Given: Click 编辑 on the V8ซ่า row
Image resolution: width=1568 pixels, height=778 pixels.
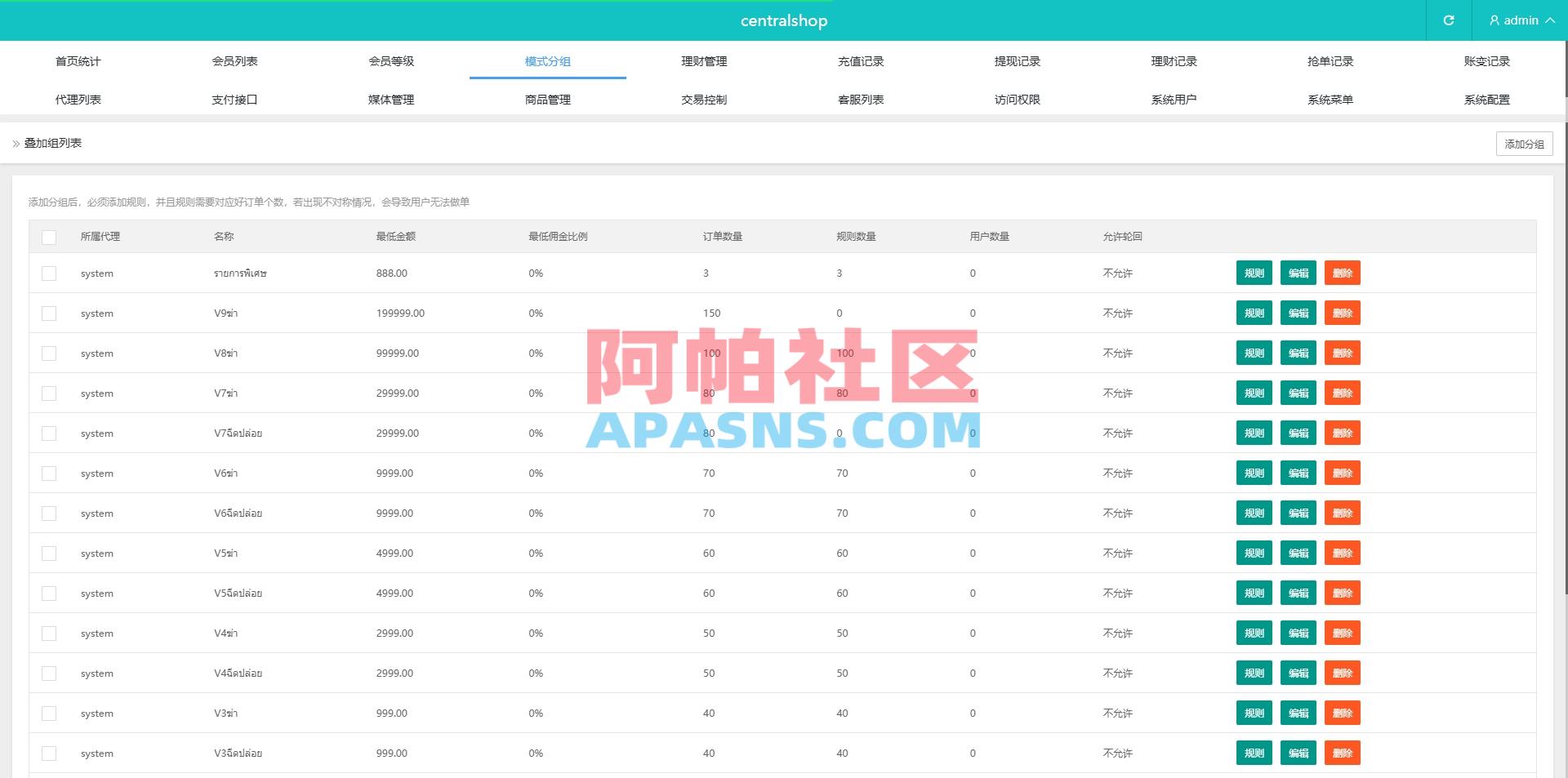Looking at the screenshot, I should 1298,353.
